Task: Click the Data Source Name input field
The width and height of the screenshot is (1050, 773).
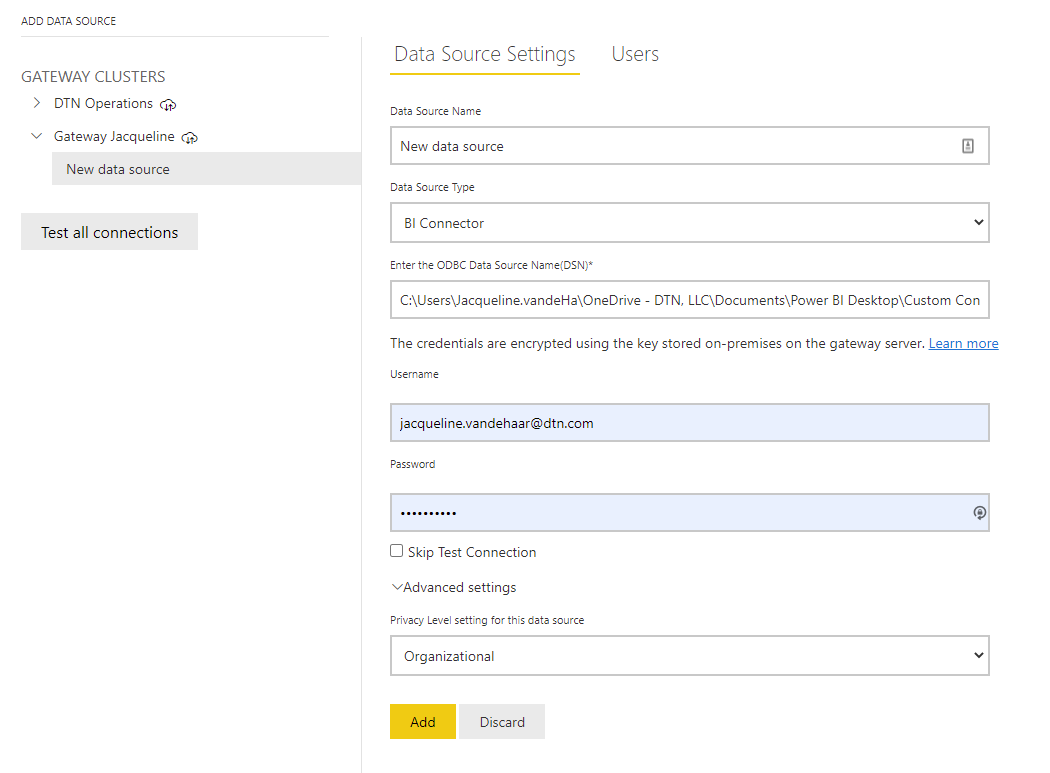Action: [689, 146]
